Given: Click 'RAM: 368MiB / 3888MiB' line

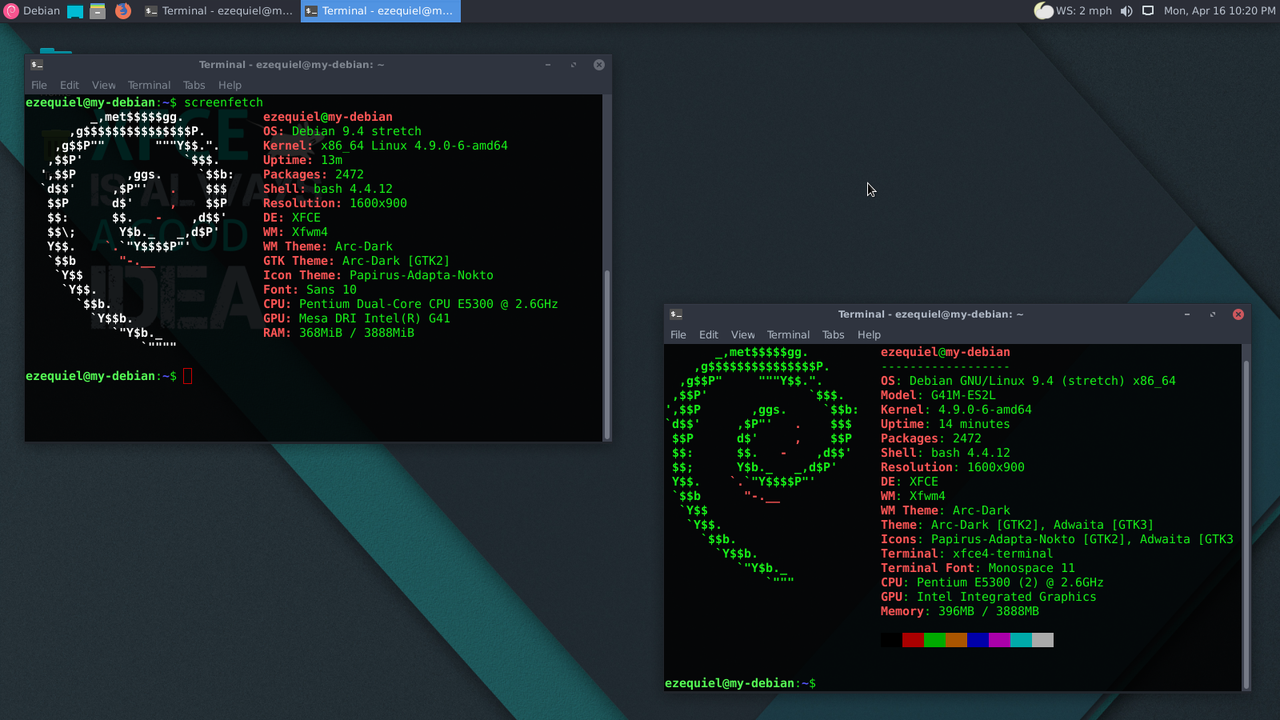Looking at the screenshot, I should click(x=338, y=333).
